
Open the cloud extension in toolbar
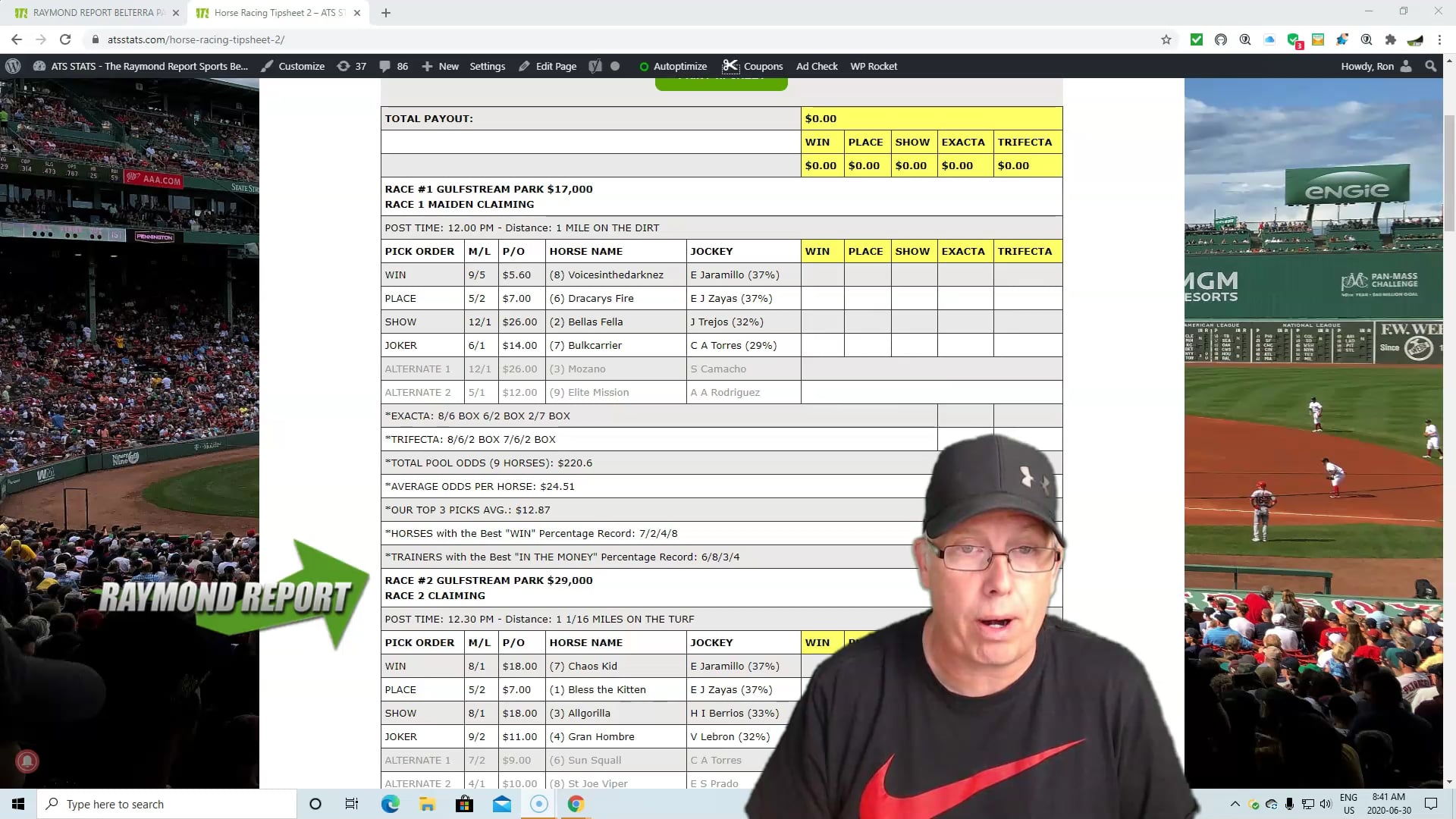1269,39
